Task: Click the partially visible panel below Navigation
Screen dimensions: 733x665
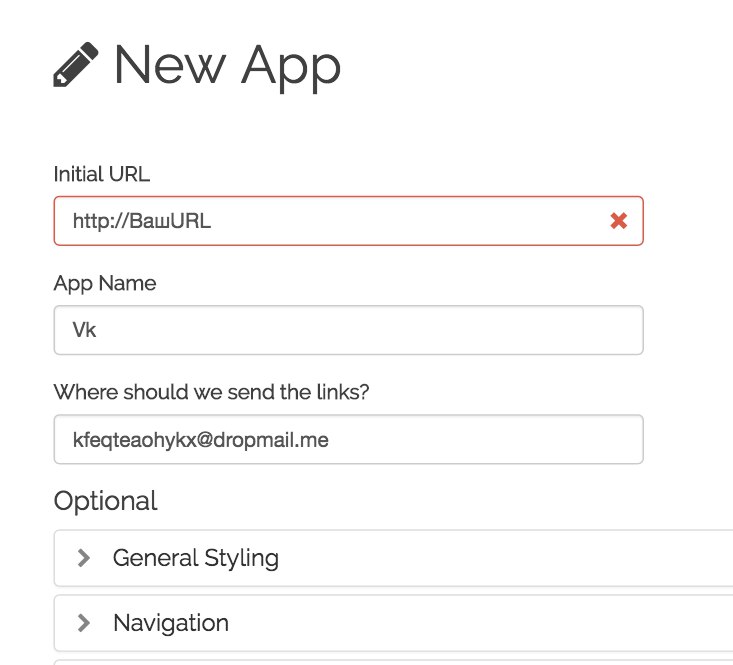Action: pyautogui.click(x=392, y=661)
